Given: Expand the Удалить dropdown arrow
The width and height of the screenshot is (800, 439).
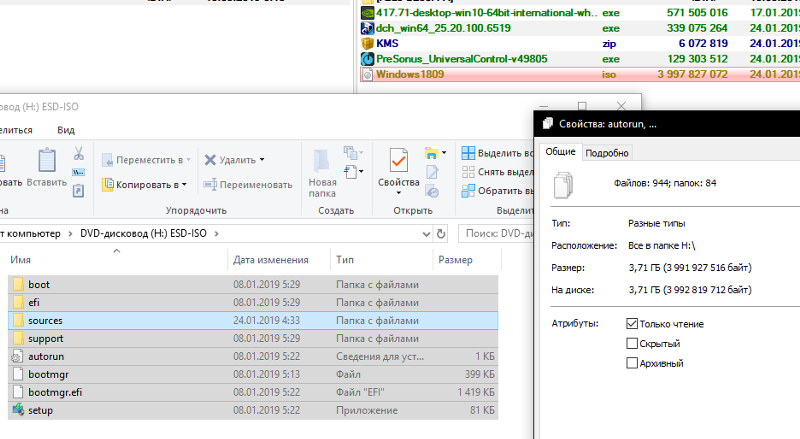Looking at the screenshot, I should tap(262, 160).
